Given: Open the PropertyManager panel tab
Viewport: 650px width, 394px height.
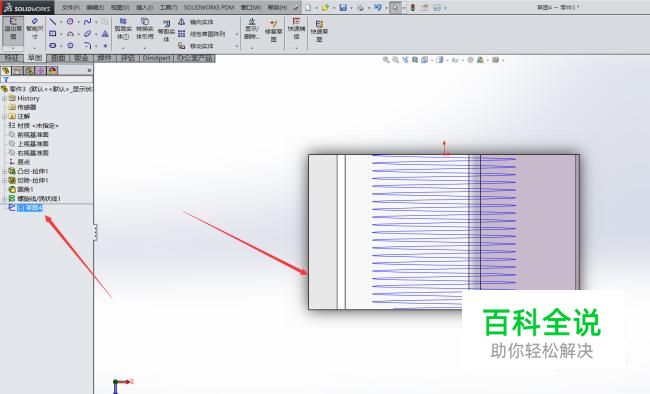Looking at the screenshot, I should [x=17, y=71].
